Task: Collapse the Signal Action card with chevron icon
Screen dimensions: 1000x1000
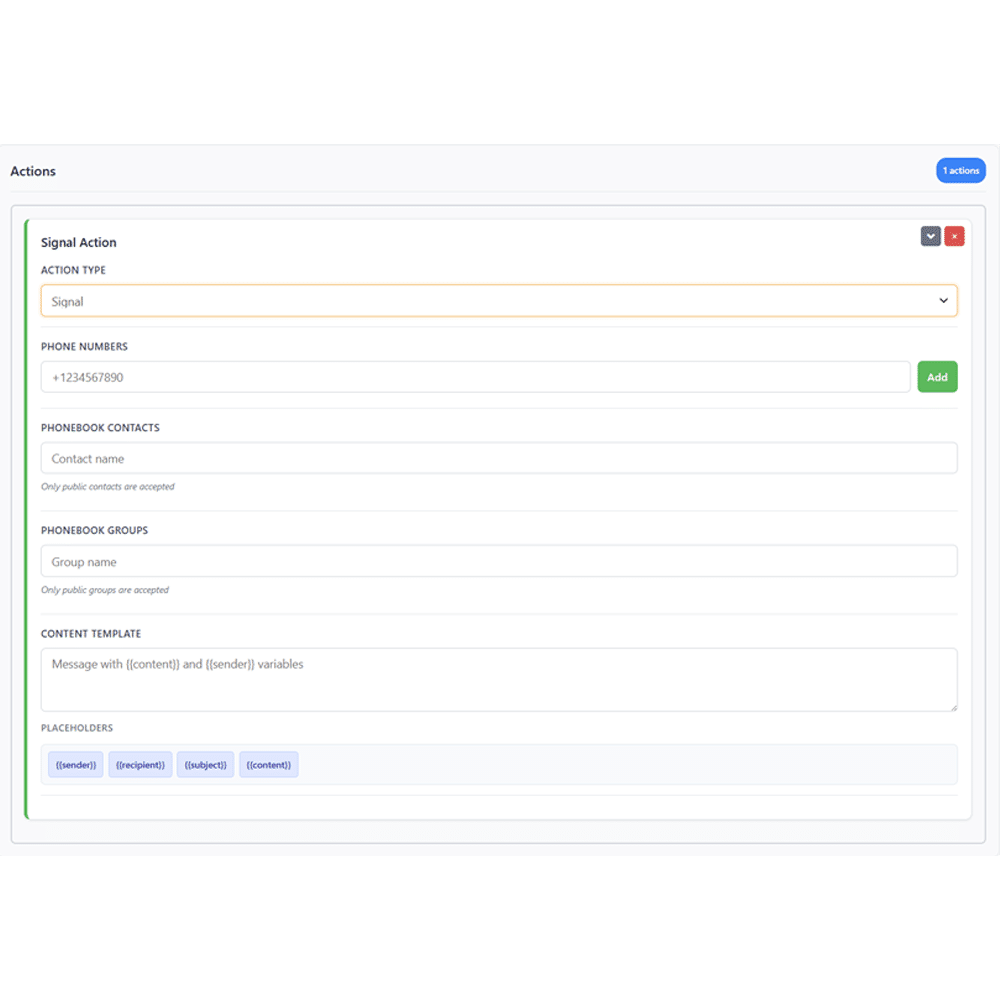Action: [930, 236]
